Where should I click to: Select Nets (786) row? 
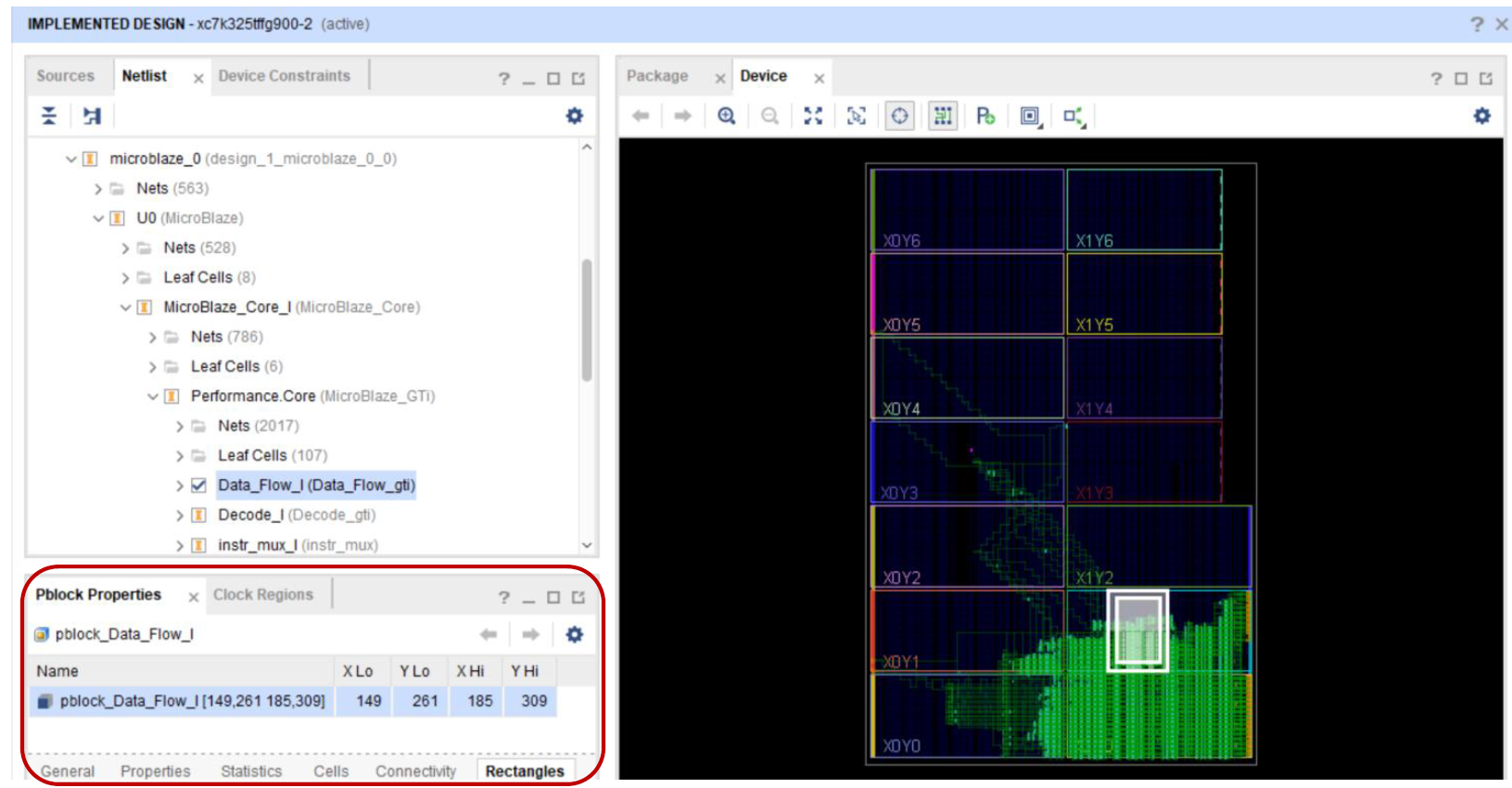pyautogui.click(x=227, y=337)
